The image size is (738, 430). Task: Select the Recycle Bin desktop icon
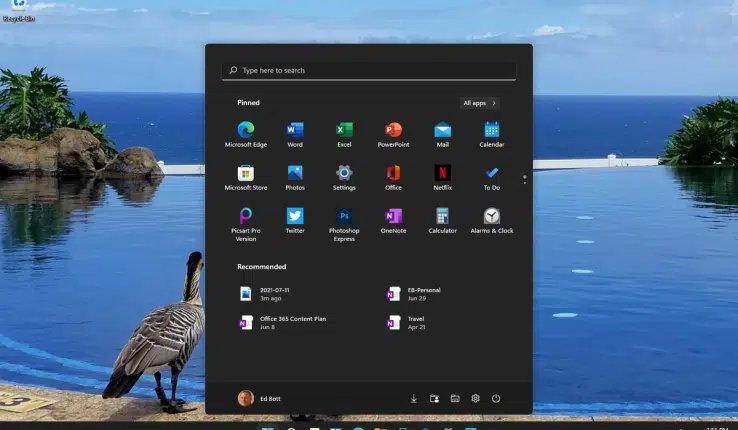click(x=18, y=10)
